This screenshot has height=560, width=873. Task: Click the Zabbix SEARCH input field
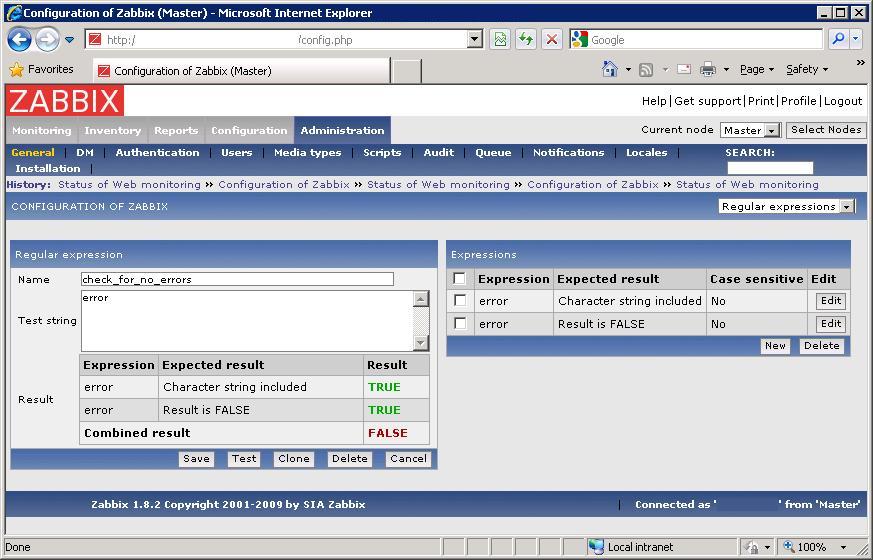[x=770, y=168]
